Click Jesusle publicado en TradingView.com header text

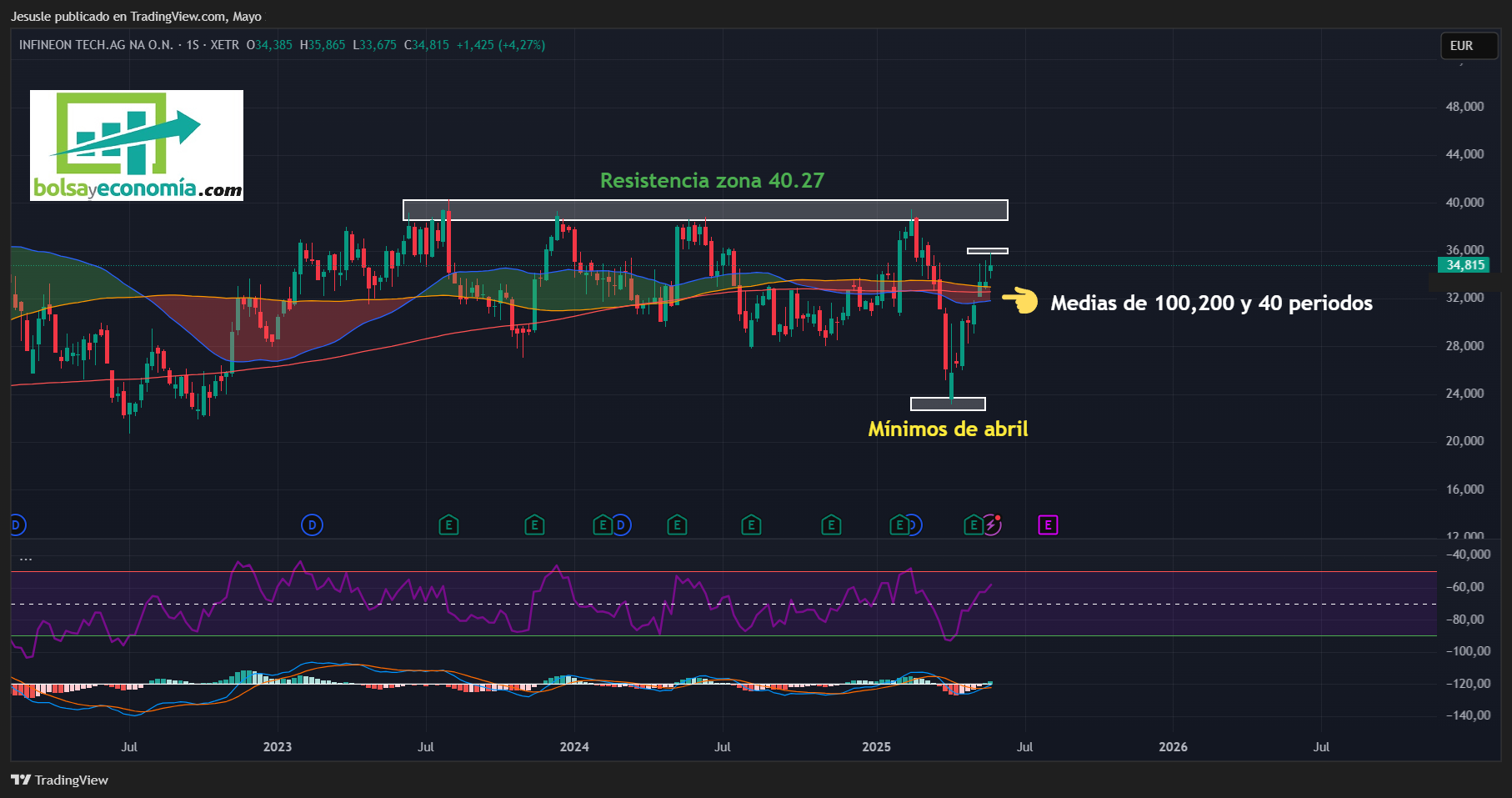point(136,17)
